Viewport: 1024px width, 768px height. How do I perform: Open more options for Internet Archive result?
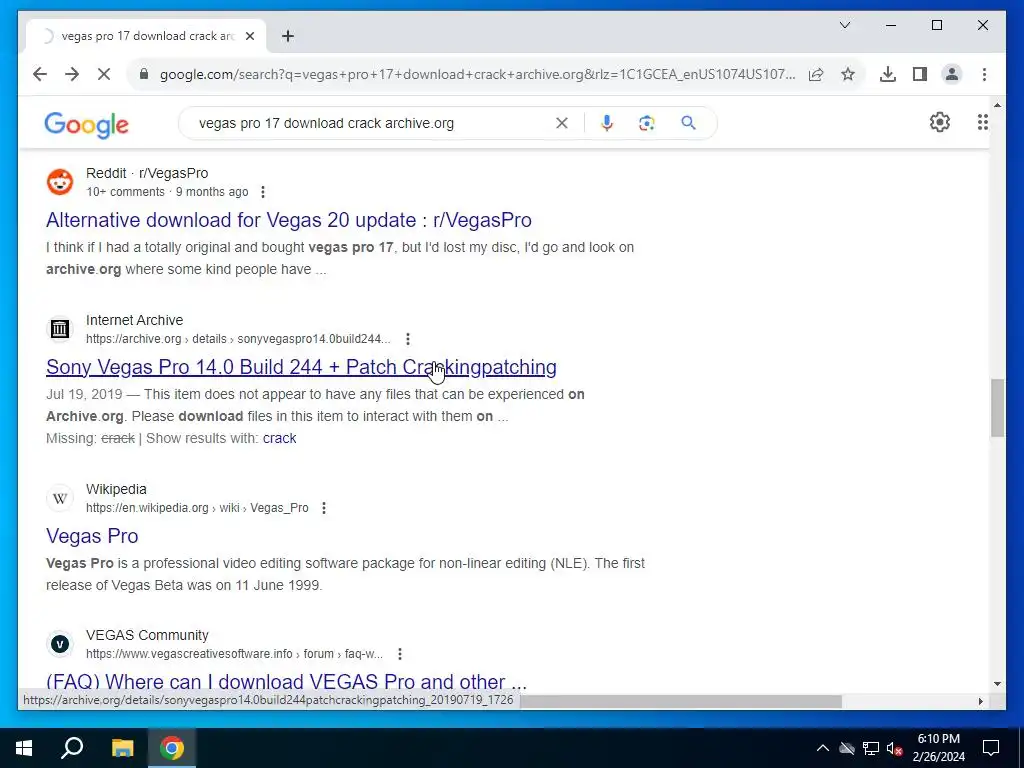[408, 339]
